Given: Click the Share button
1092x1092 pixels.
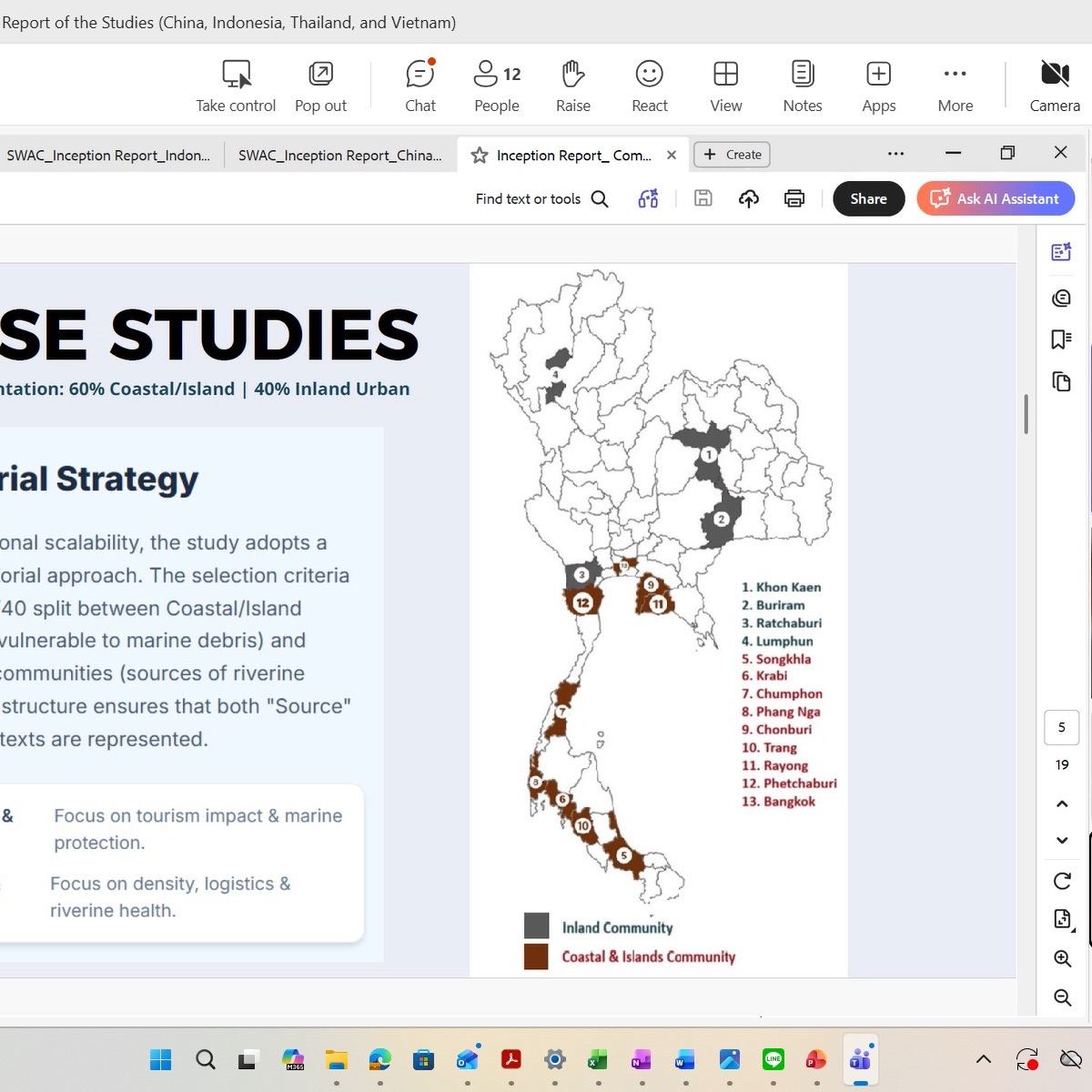Looking at the screenshot, I should coord(868,198).
